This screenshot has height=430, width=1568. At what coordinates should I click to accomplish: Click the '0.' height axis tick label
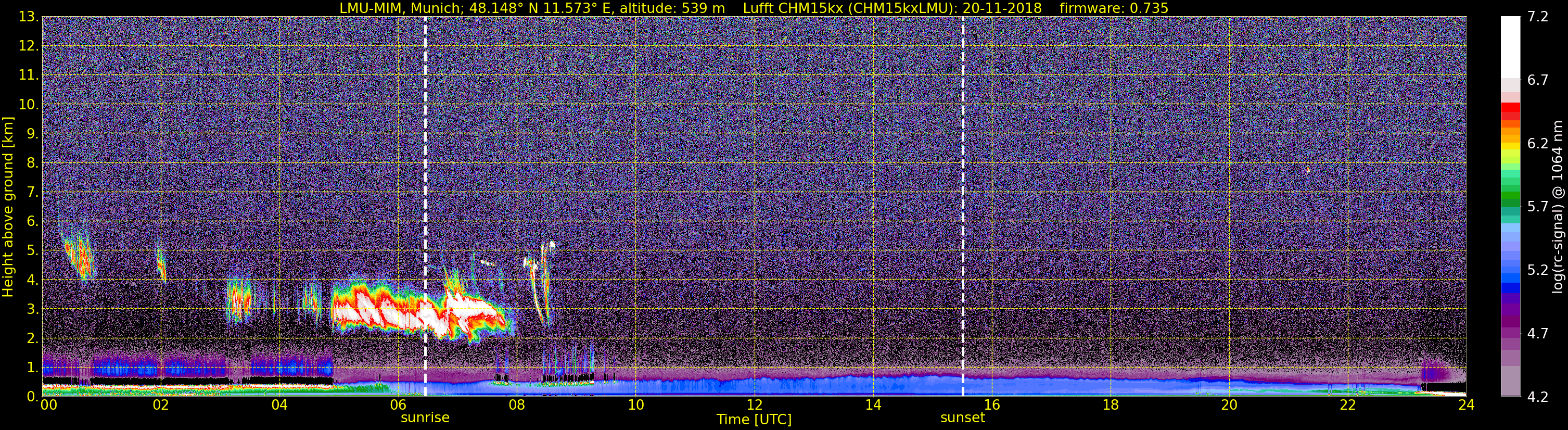[32, 396]
